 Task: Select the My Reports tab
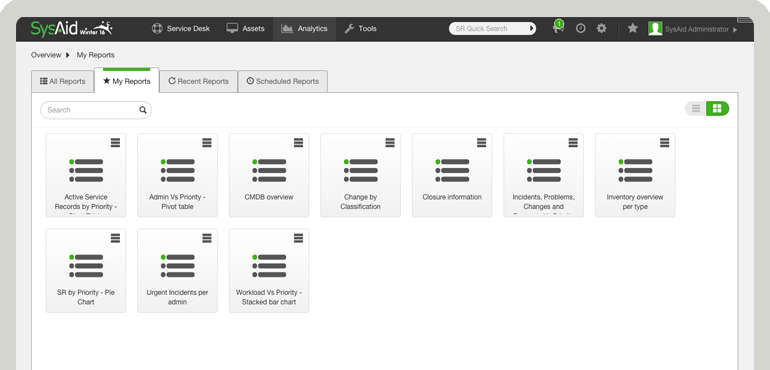click(x=127, y=81)
